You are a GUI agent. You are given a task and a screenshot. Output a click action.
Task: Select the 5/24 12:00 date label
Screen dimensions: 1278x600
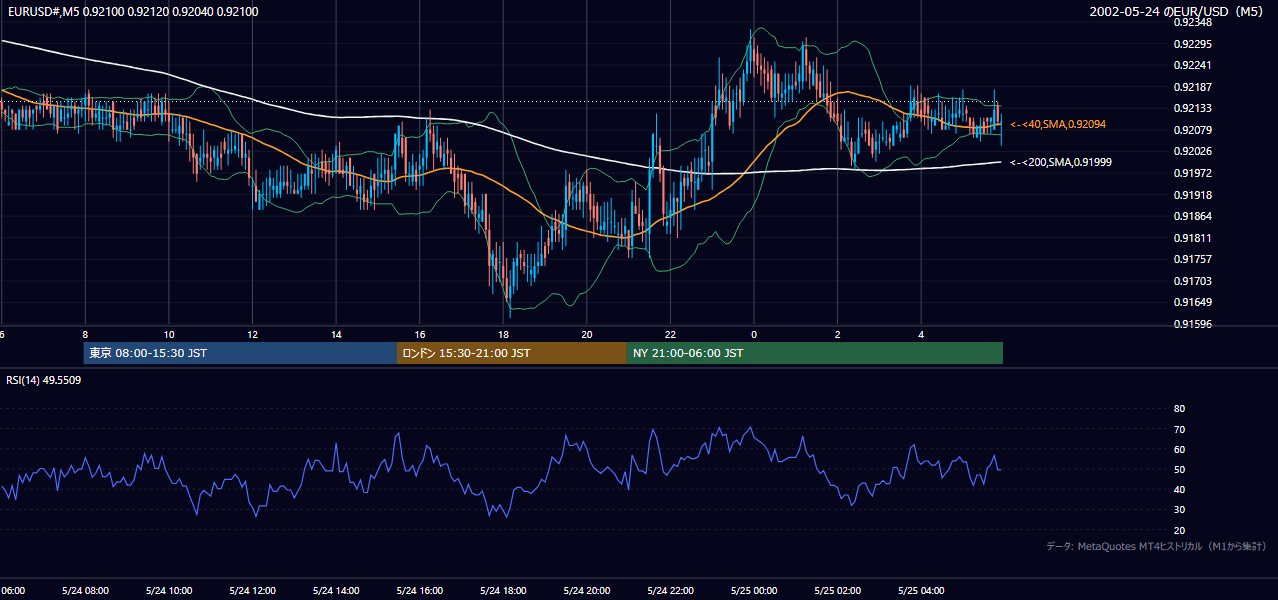252,591
